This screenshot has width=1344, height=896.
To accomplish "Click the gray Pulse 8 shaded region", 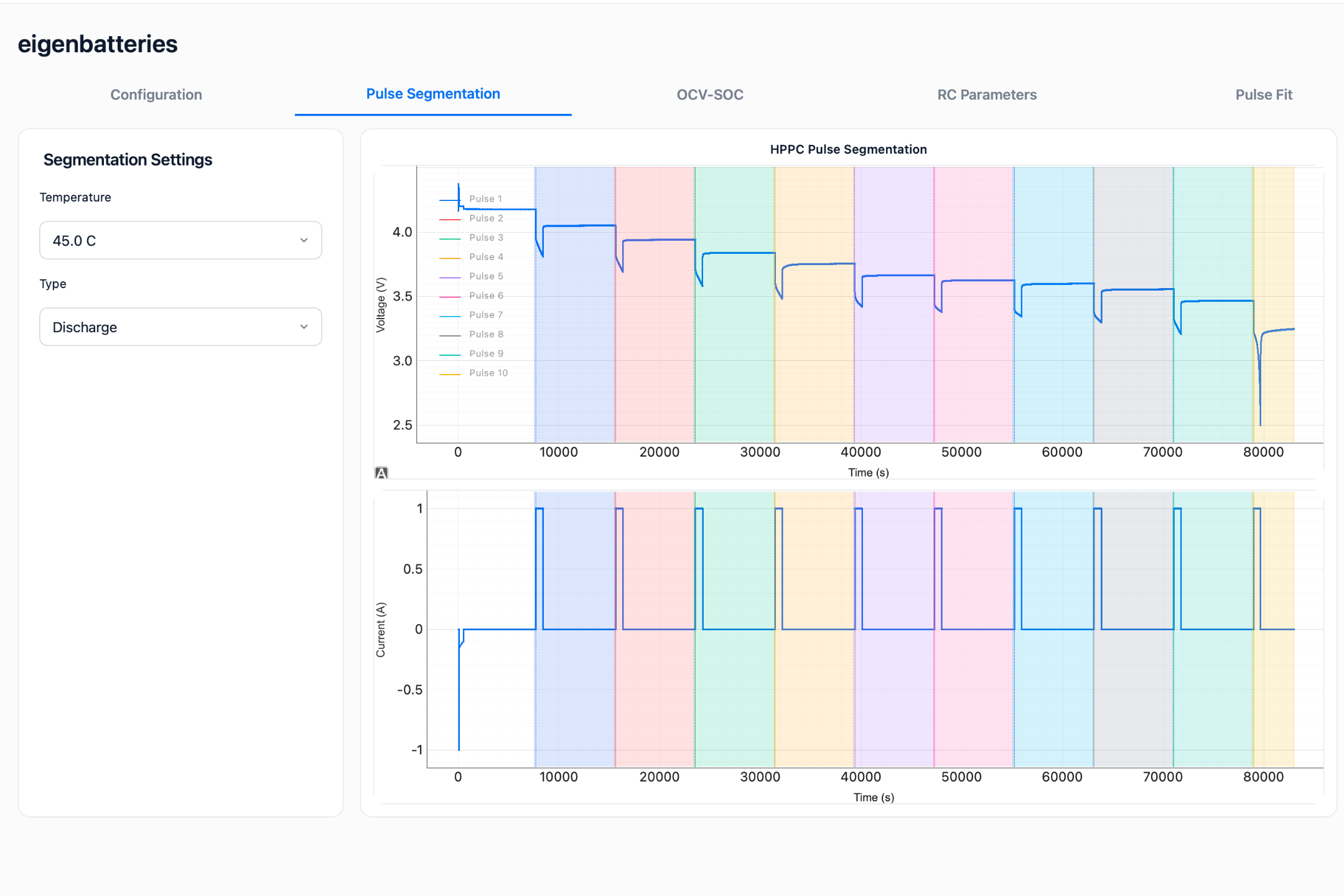I will click(1134, 373).
